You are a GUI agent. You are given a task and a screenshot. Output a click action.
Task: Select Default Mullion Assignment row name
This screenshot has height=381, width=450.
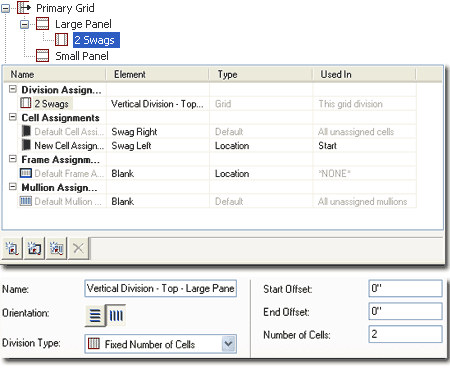click(68, 202)
